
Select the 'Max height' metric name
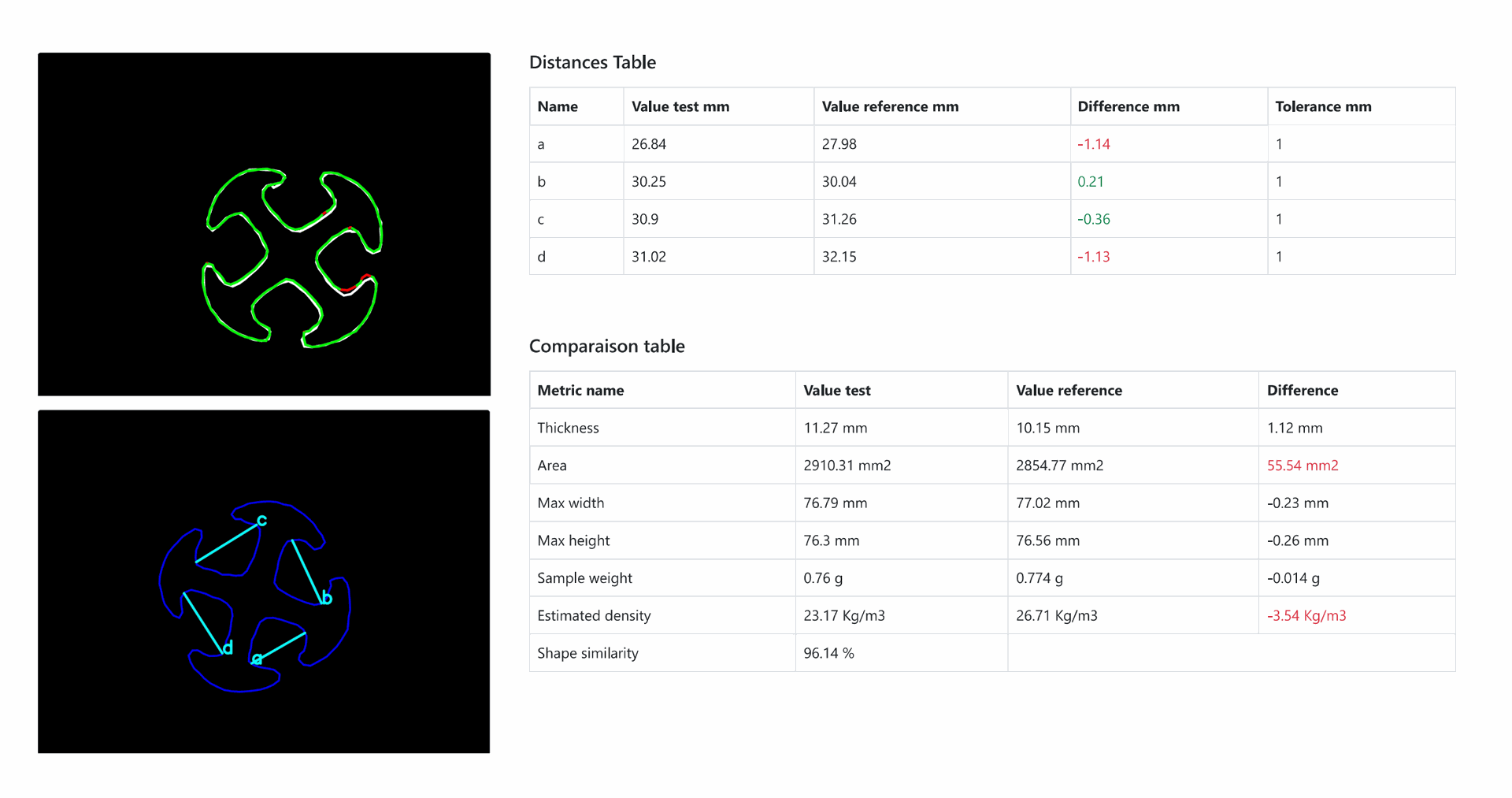[x=573, y=540]
